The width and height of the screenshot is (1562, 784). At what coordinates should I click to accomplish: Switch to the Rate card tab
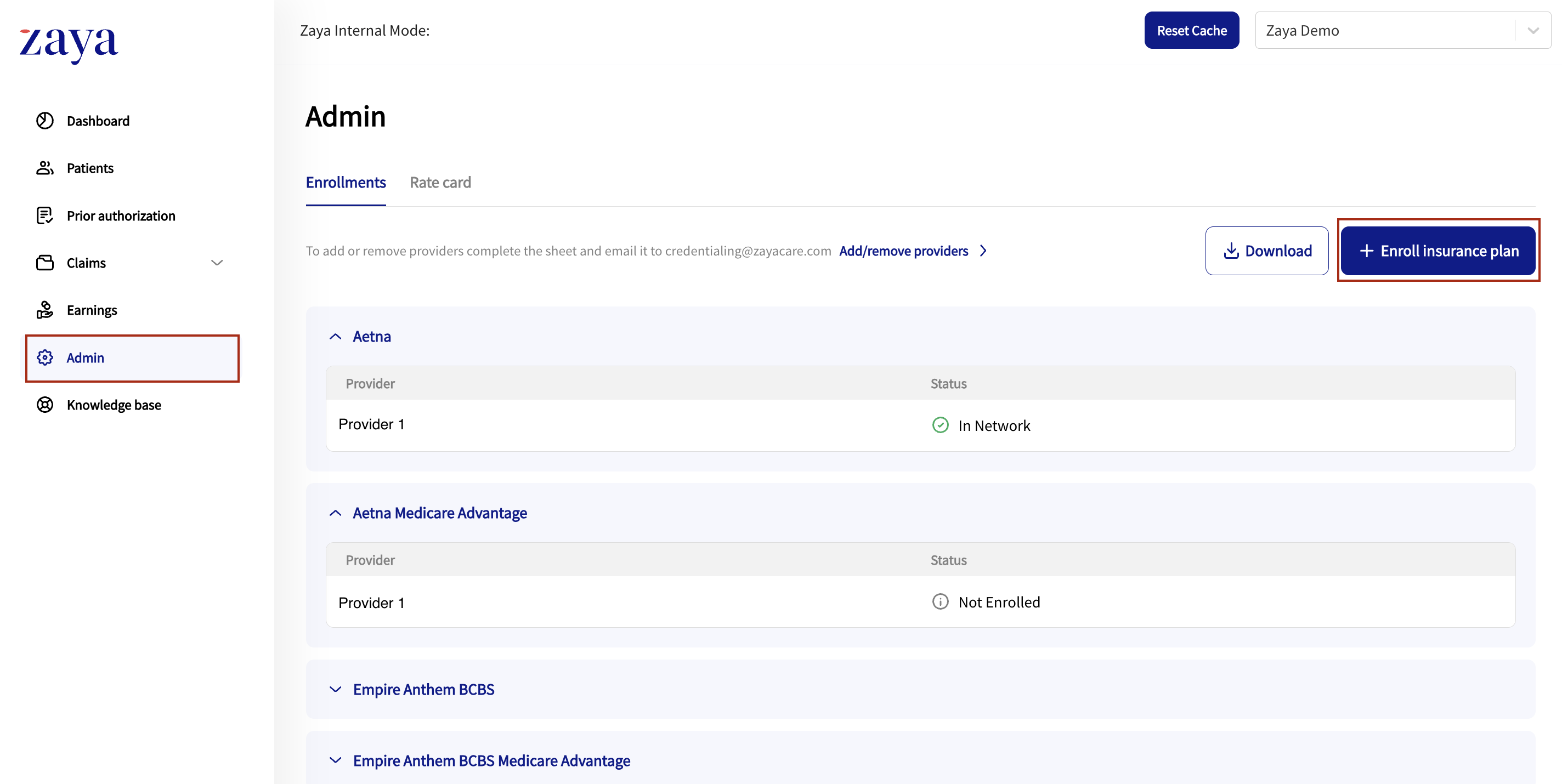440,183
